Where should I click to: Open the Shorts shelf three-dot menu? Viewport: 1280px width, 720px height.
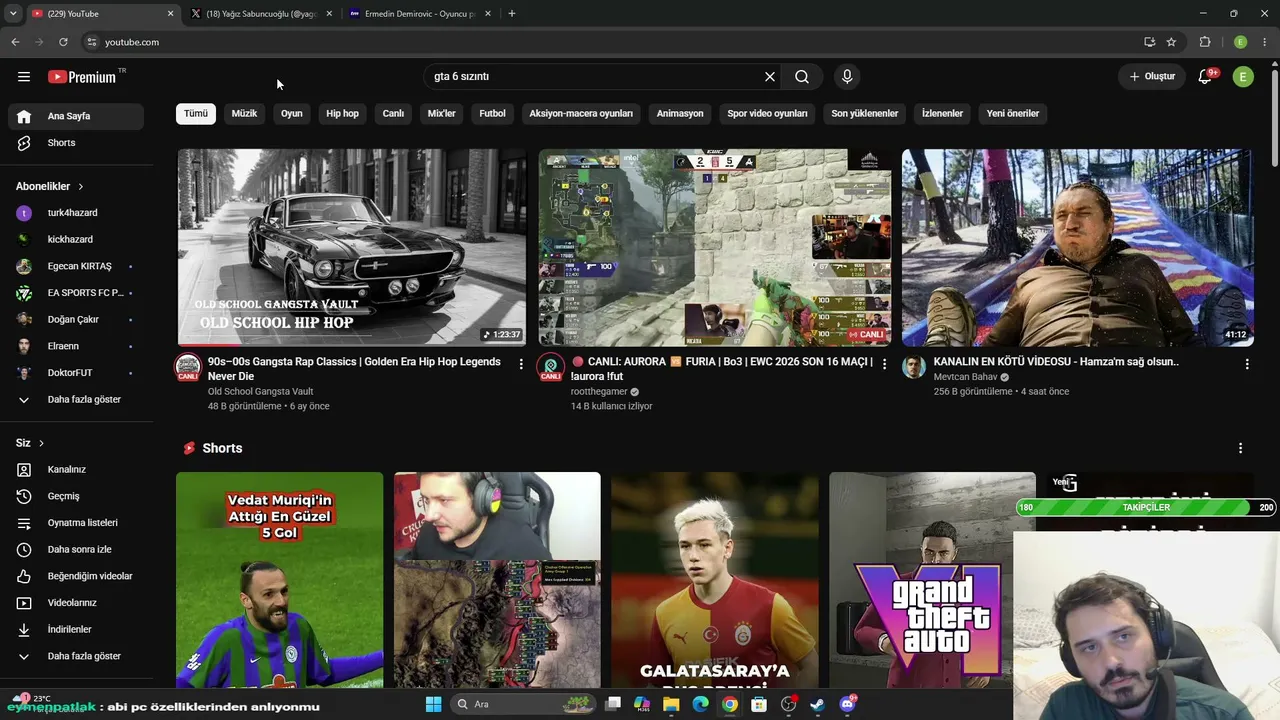pos(1241,448)
